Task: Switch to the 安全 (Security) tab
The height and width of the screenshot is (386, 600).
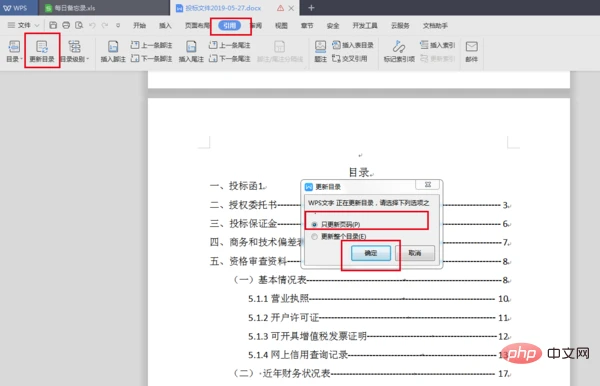Action: click(x=333, y=26)
